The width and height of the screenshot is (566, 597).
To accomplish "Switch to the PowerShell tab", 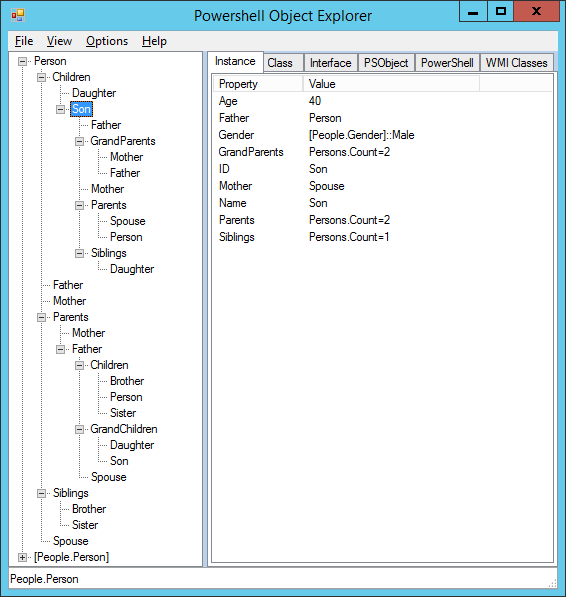I will pos(447,63).
